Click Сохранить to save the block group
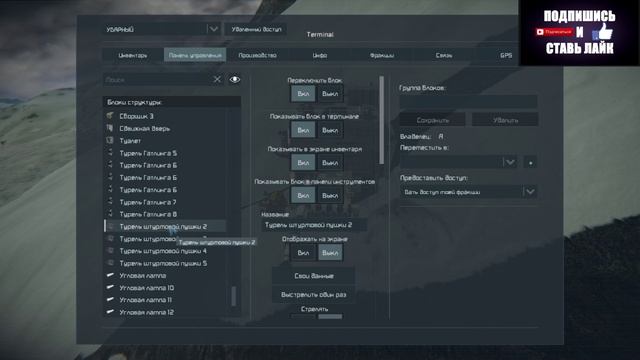The height and width of the screenshot is (360, 640). pos(433,120)
